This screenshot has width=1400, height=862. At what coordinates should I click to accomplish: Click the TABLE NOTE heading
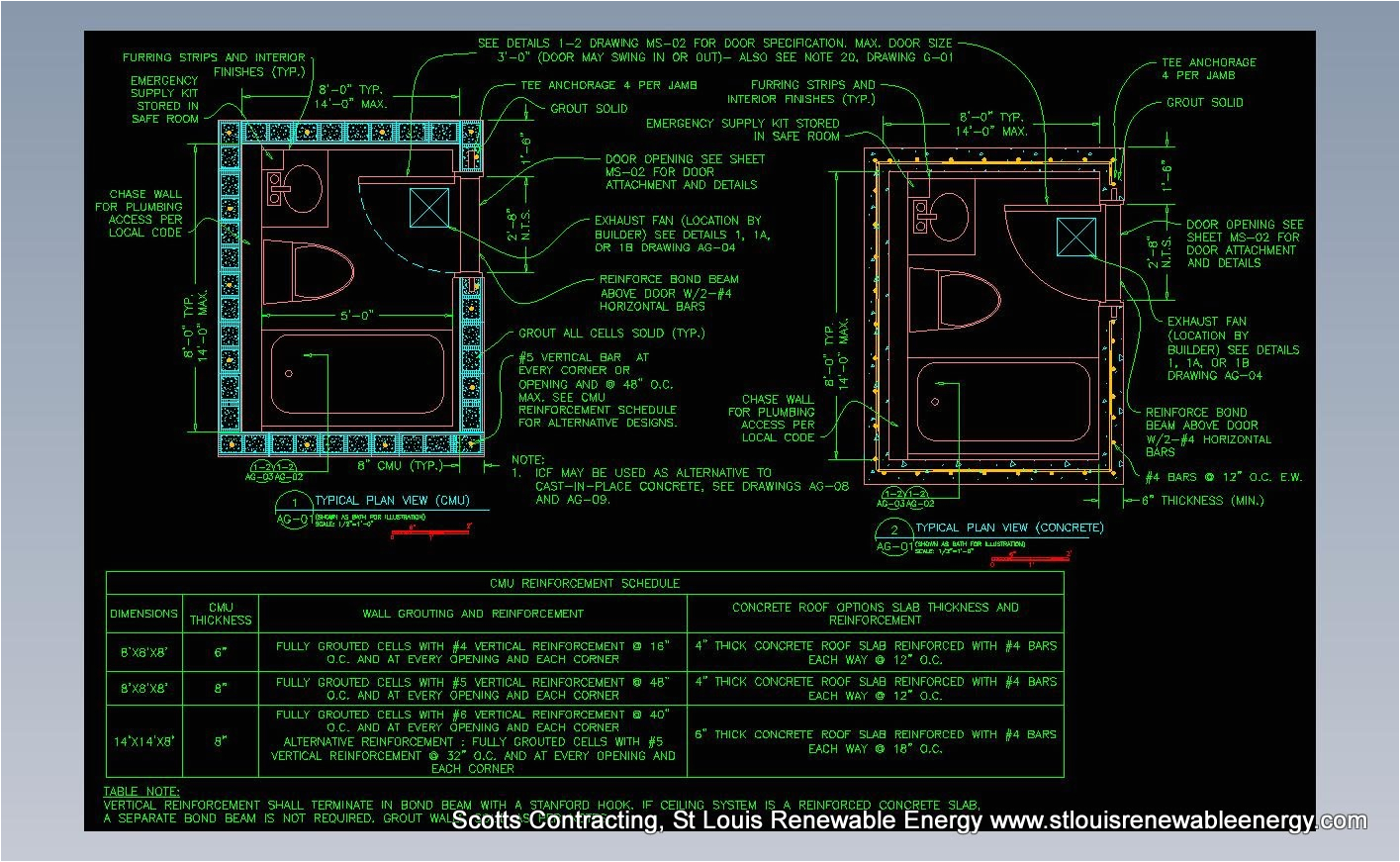pos(142,791)
